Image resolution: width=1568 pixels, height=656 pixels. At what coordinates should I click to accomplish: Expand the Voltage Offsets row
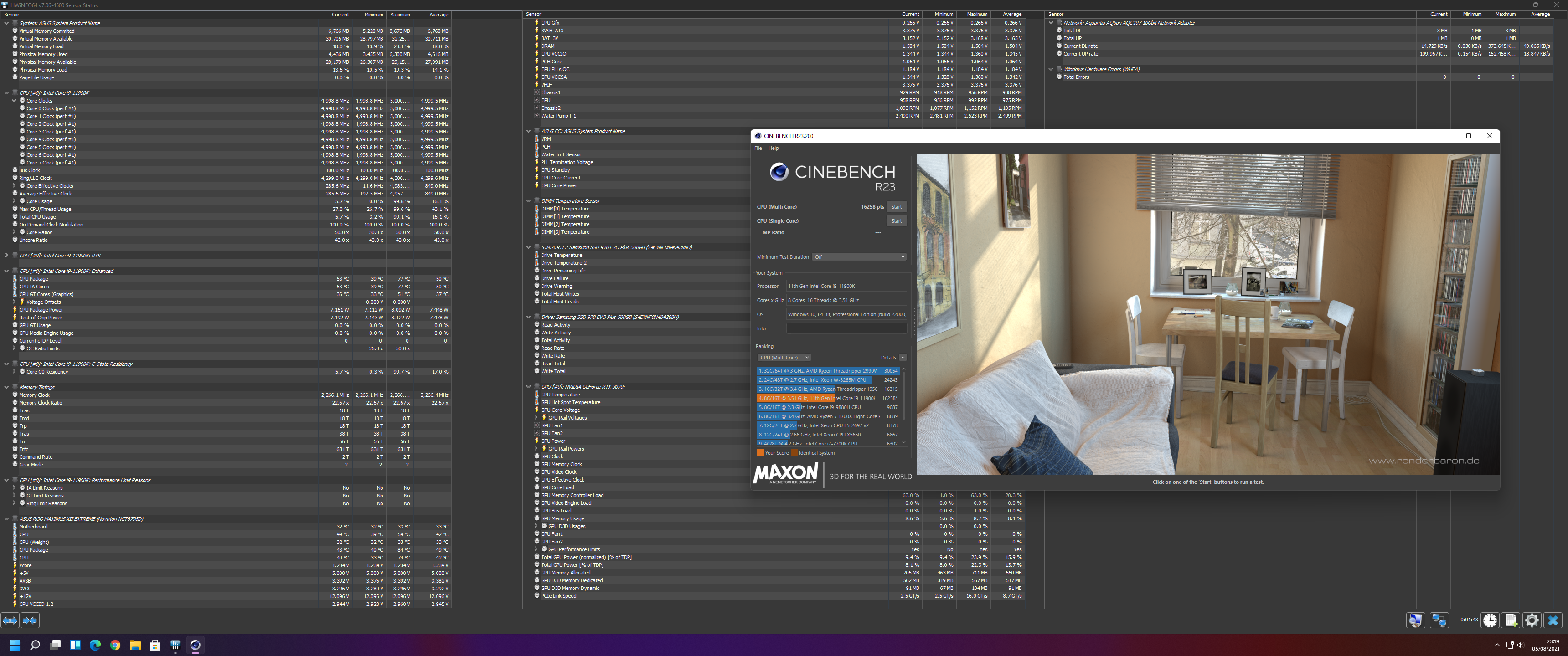pyautogui.click(x=14, y=302)
